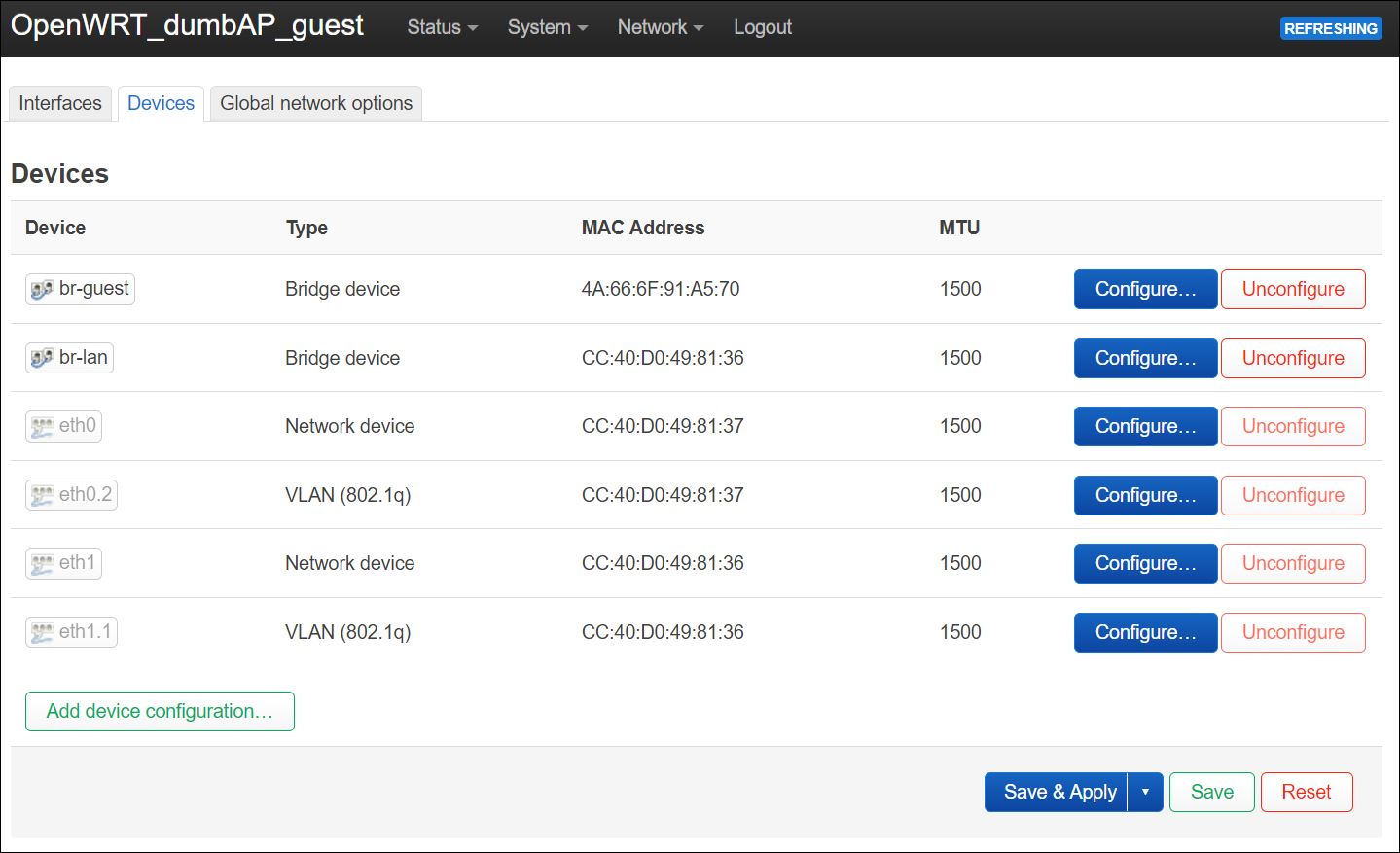This screenshot has height=853, width=1400.
Task: Click the REFRESHING status indicator badge
Action: (1330, 28)
